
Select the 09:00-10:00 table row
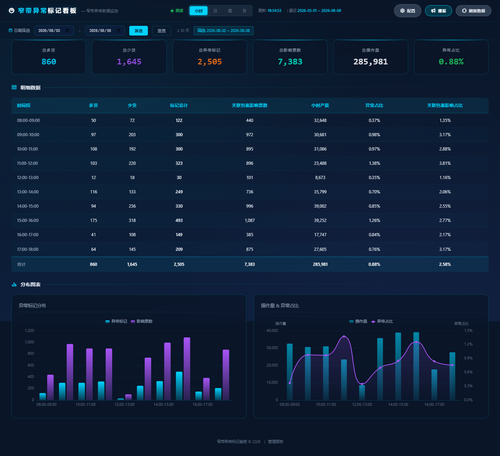pyautogui.click(x=250, y=135)
